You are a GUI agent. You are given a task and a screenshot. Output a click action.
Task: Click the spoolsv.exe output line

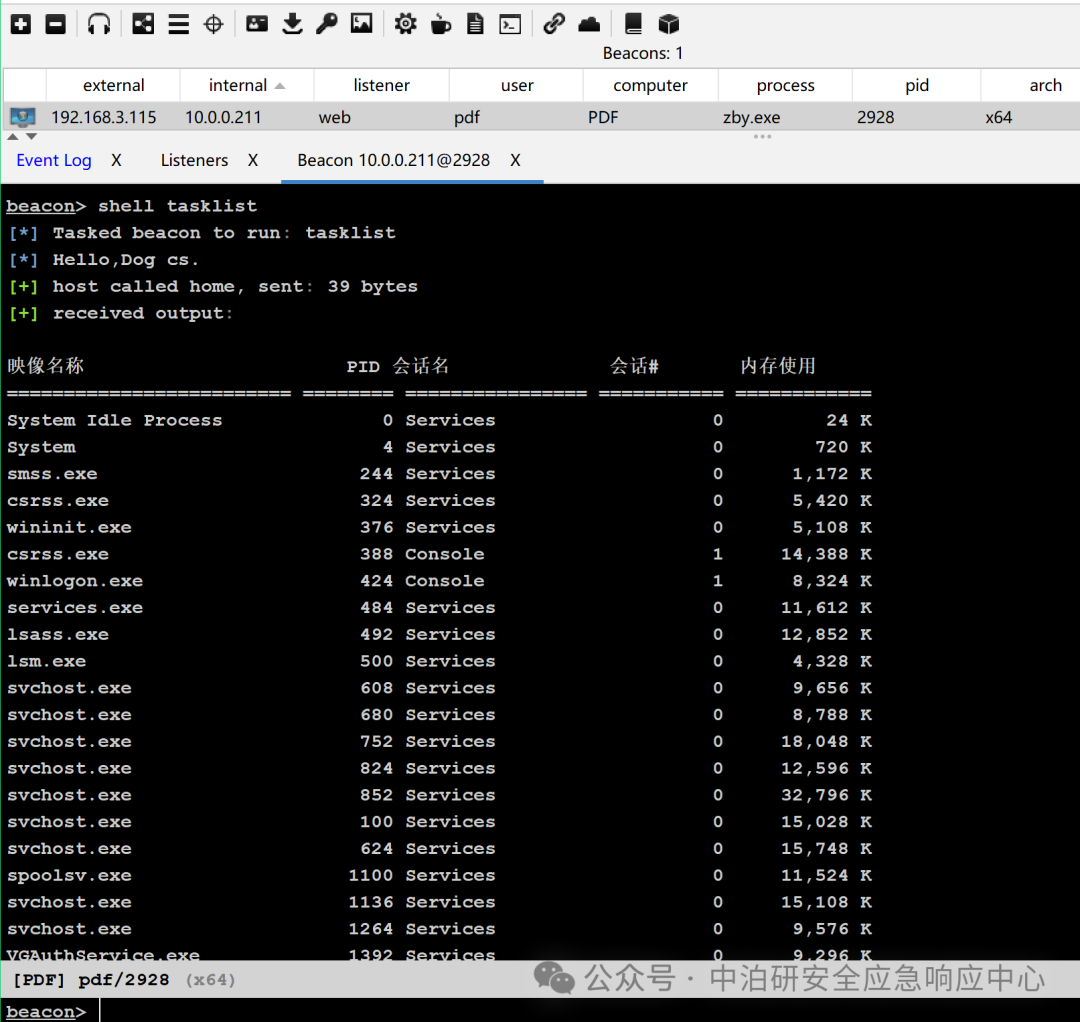439,875
